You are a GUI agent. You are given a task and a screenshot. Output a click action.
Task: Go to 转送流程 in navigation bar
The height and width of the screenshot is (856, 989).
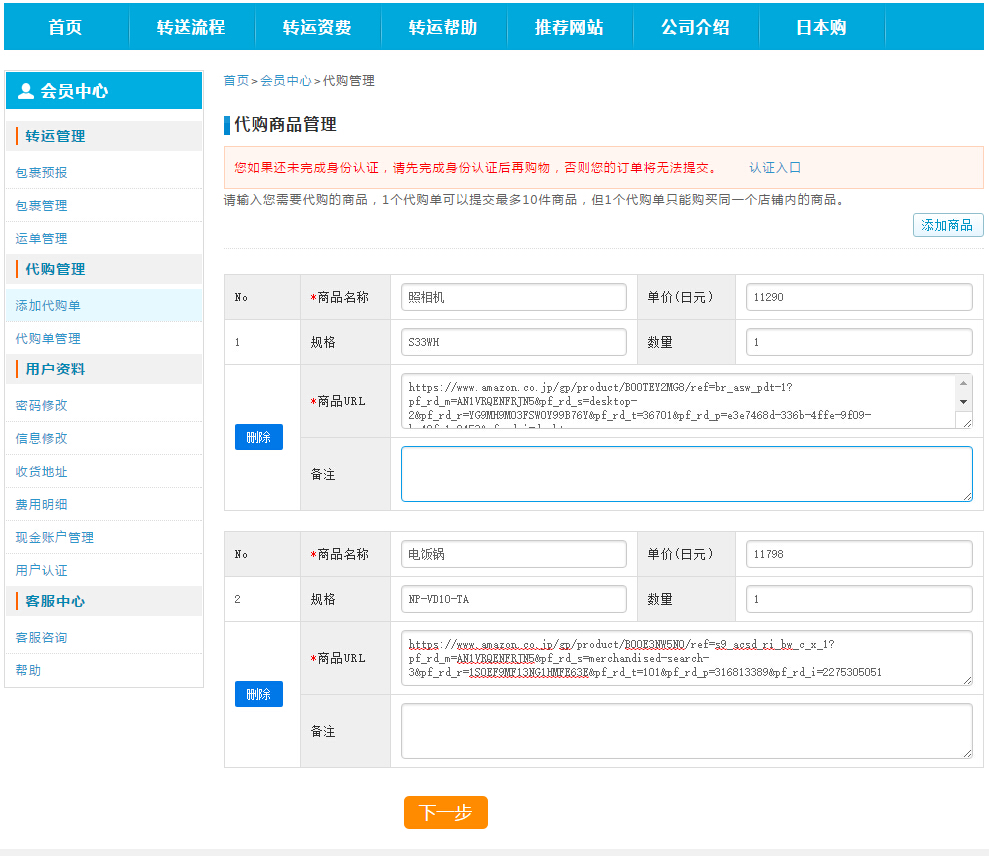pos(191,27)
